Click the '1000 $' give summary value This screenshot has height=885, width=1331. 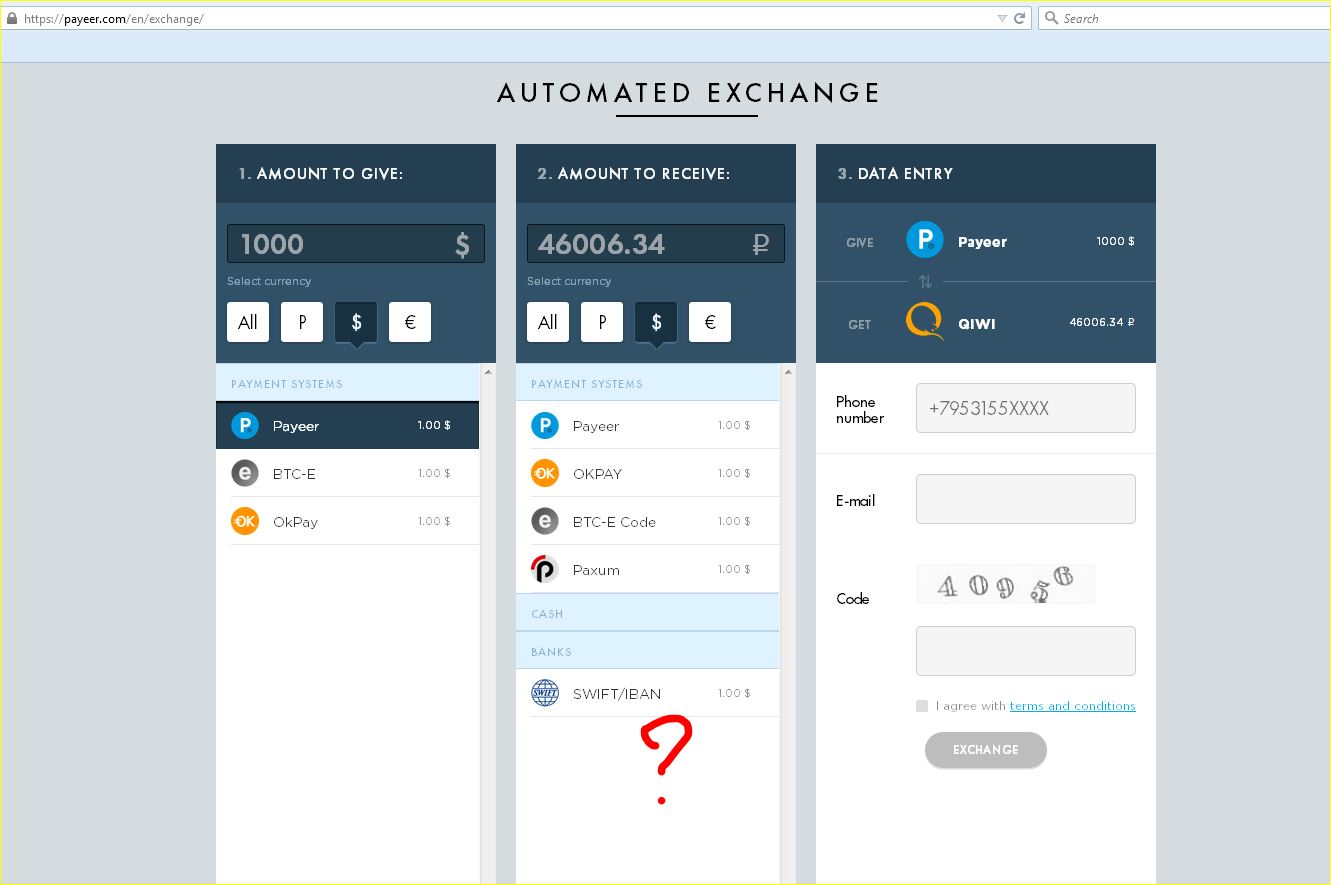tap(1115, 241)
